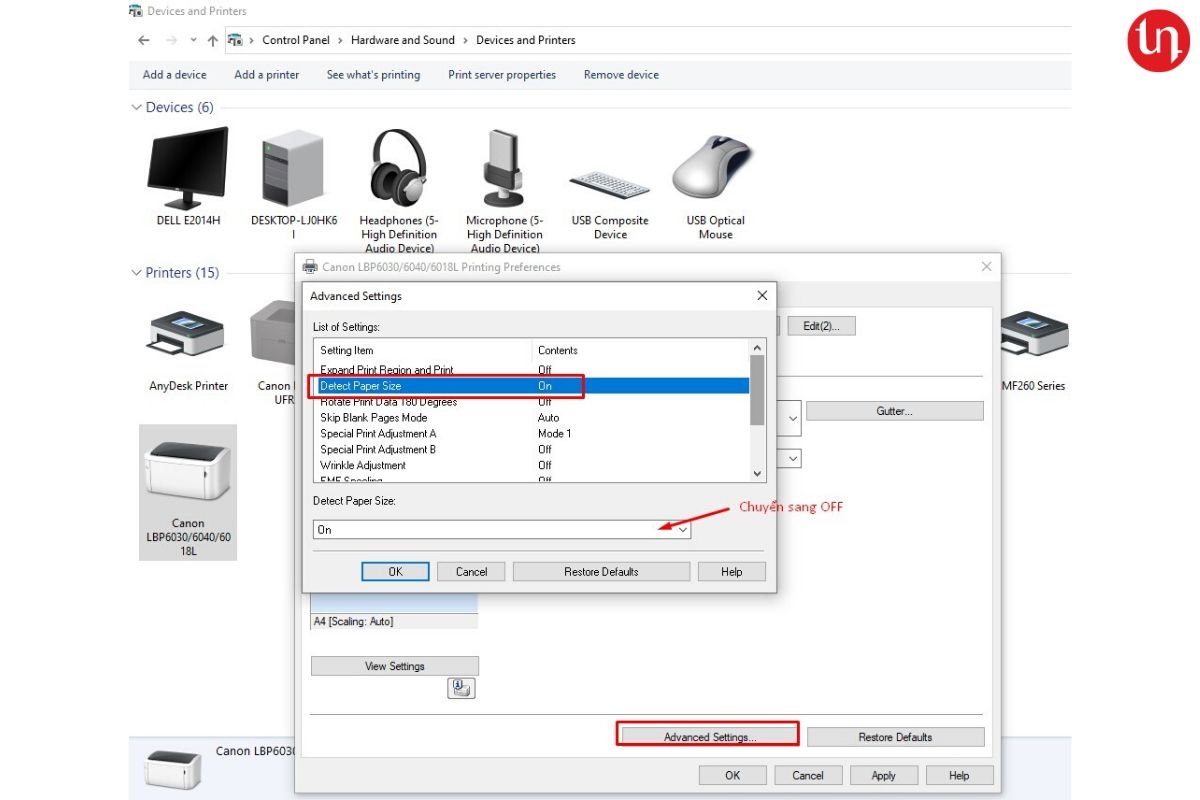Select Rotate Print Data 180 Degrees setting
Image resolution: width=1200 pixels, height=800 pixels.
click(x=531, y=401)
